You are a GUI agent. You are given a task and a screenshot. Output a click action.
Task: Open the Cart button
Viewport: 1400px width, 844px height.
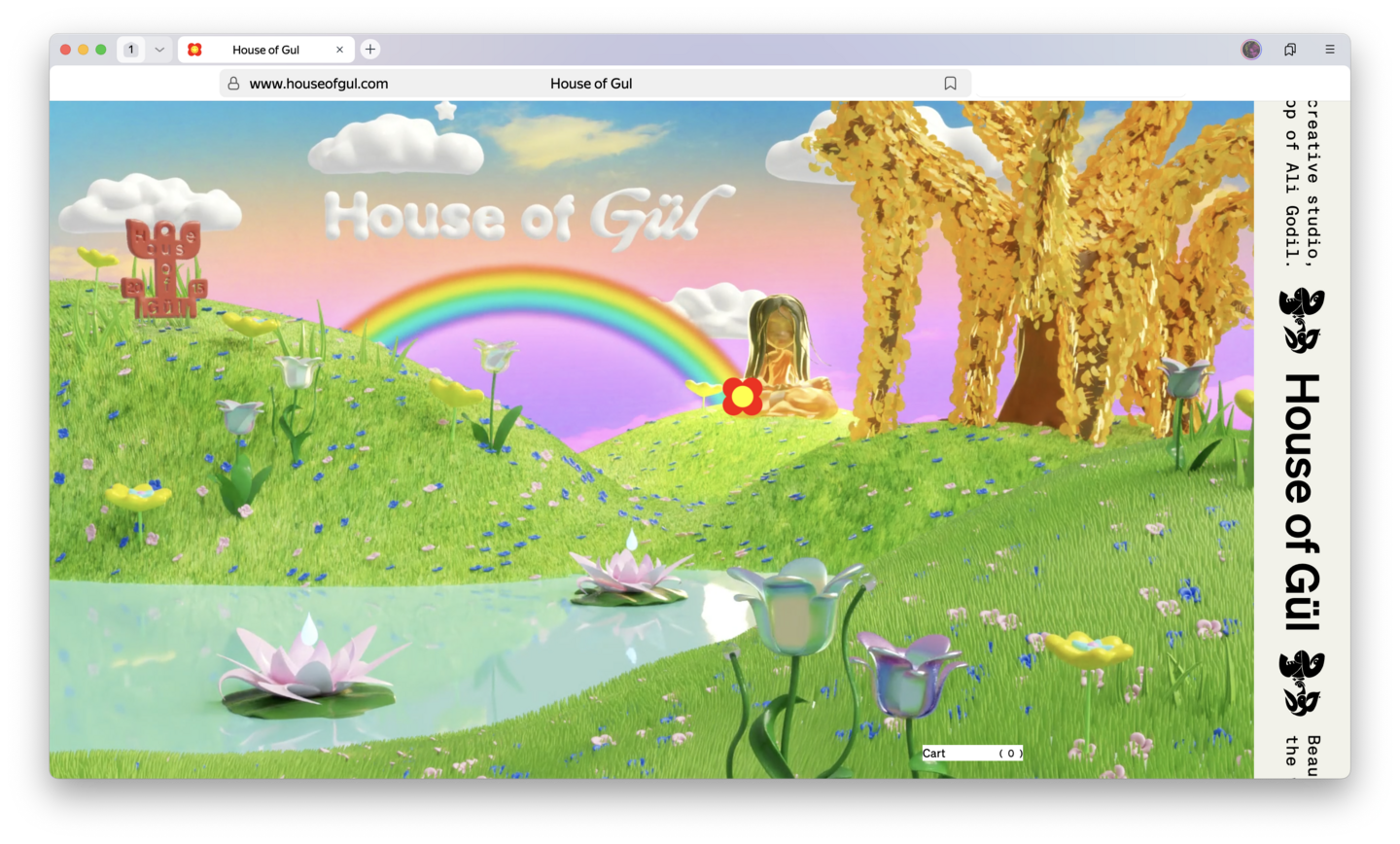click(972, 754)
